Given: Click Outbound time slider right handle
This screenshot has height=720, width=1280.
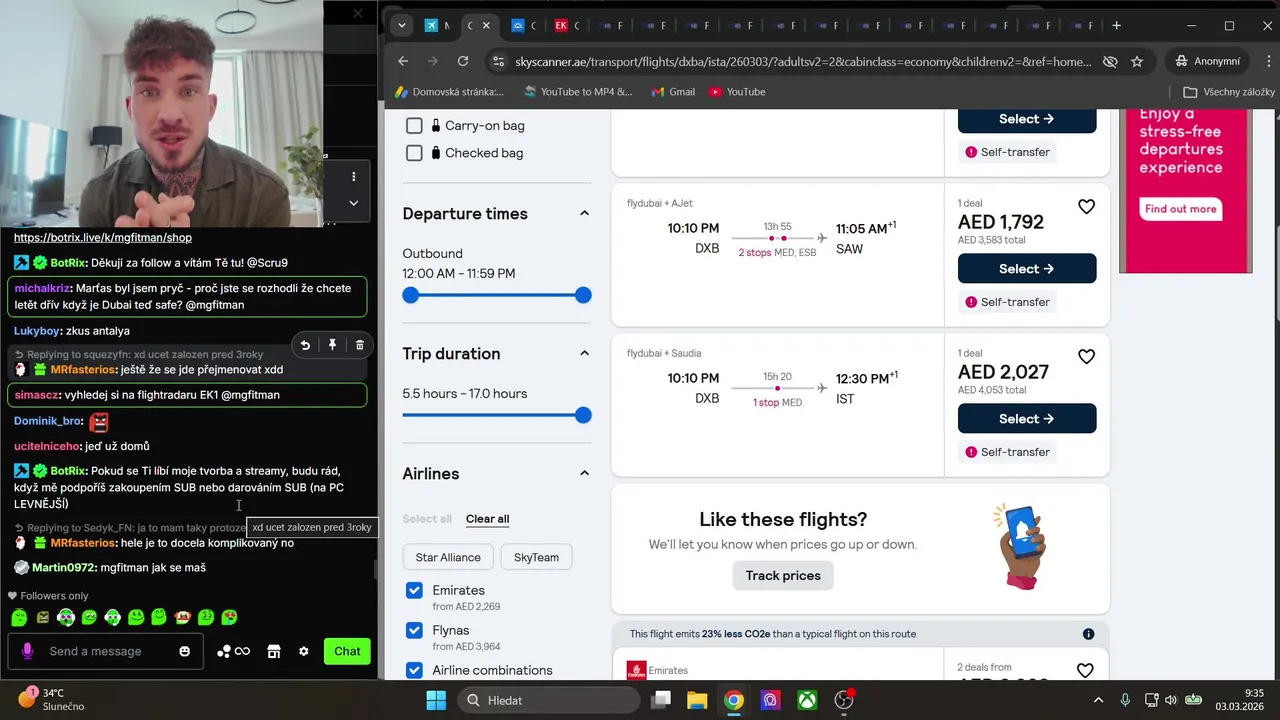Looking at the screenshot, I should click(583, 295).
